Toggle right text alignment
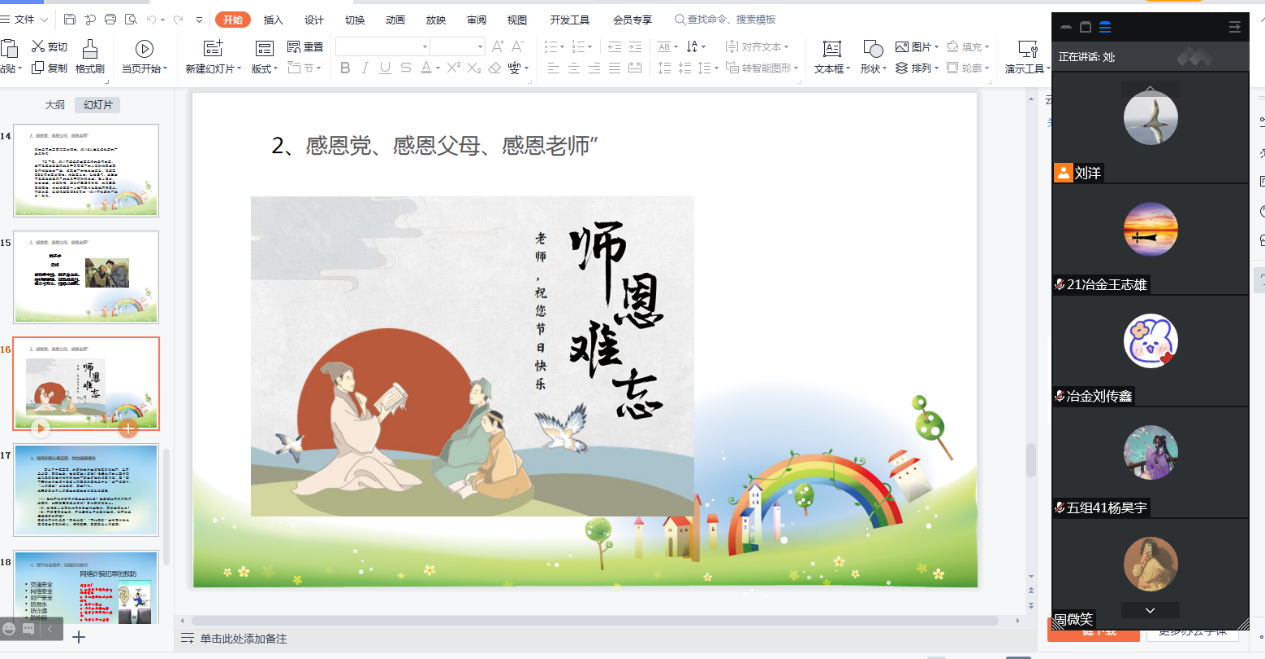The width and height of the screenshot is (1265, 659). pos(596,68)
